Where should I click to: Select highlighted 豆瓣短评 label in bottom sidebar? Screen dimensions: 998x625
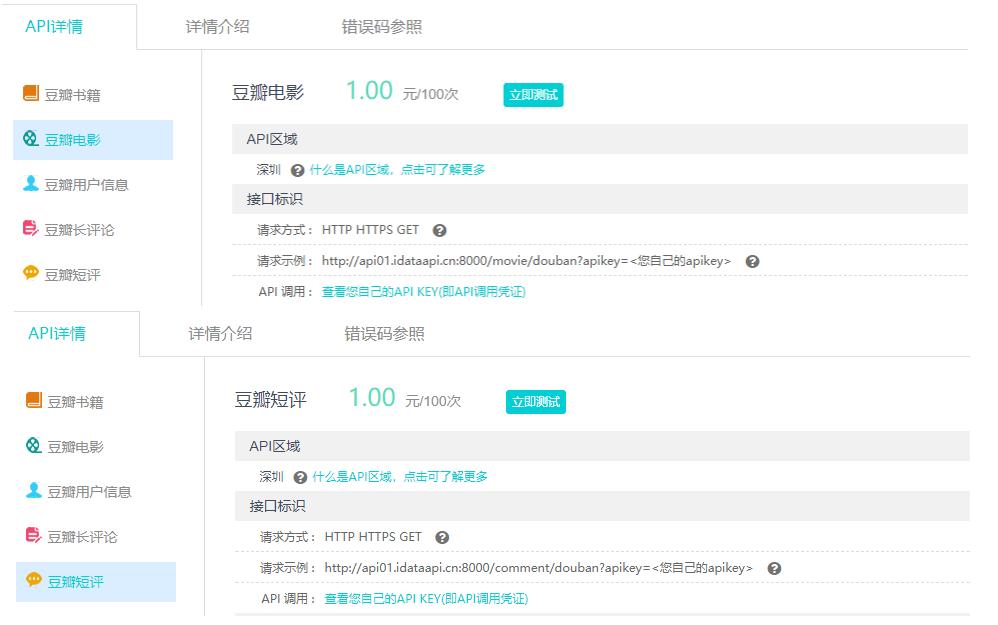75,582
